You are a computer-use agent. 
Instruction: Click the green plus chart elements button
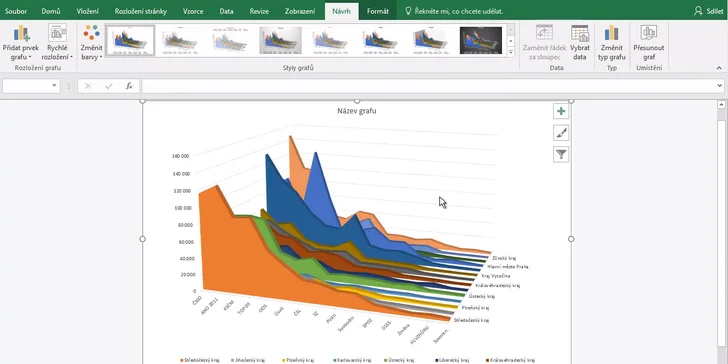(x=561, y=111)
